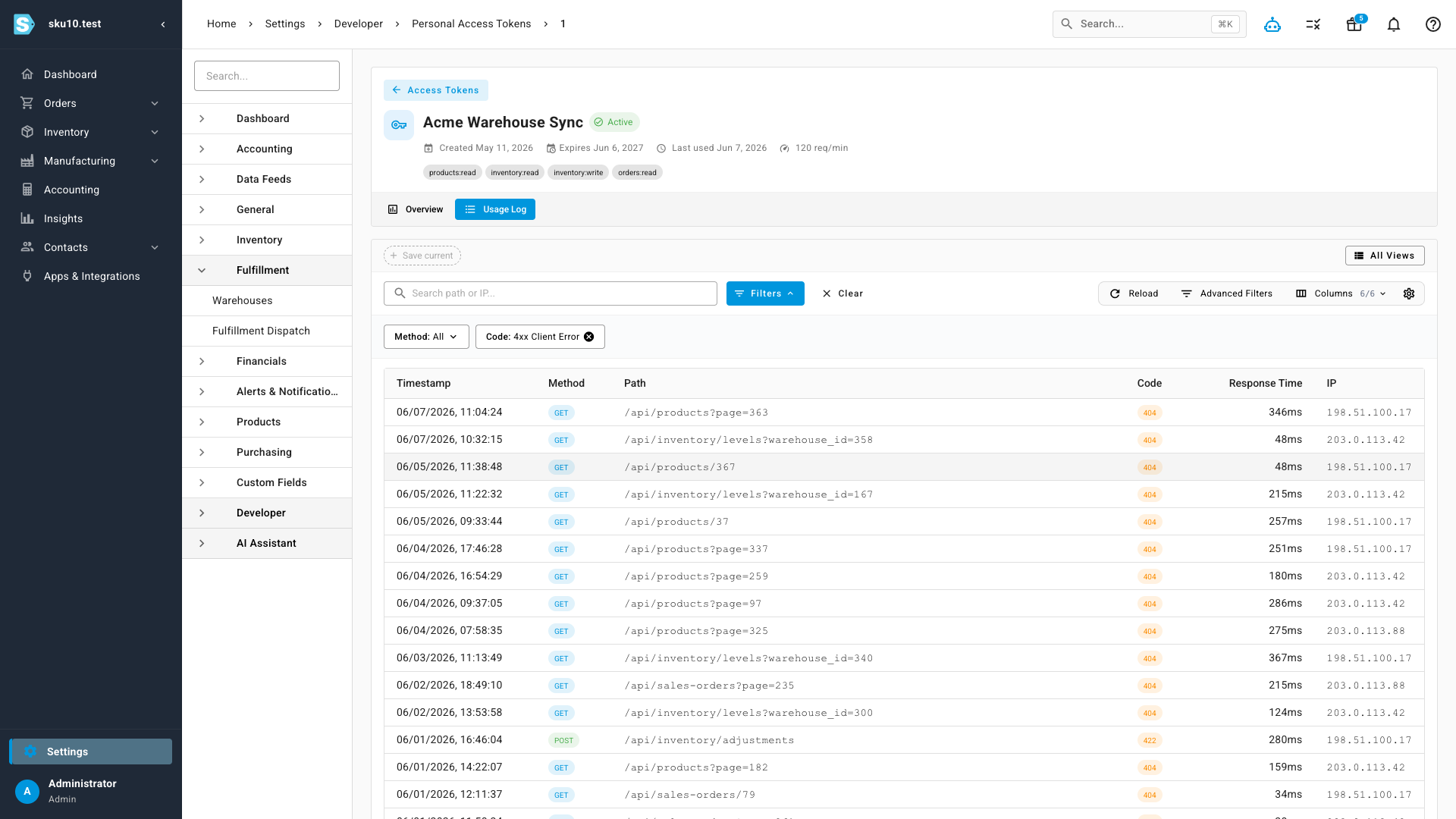Screen dimensions: 1456x819
Task: Go to Developer breadcrumb
Action: click(359, 24)
